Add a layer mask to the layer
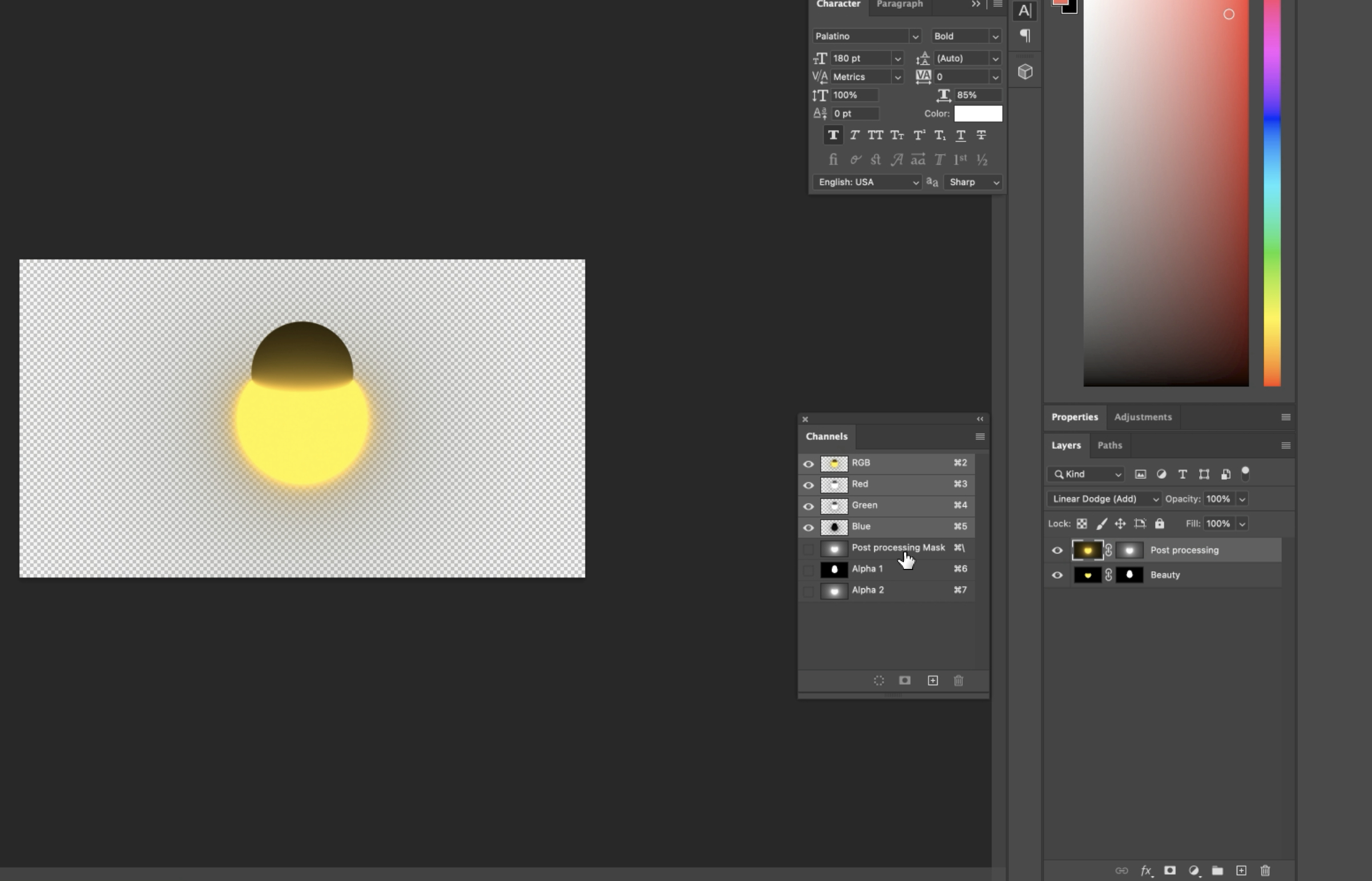 [x=1169, y=870]
